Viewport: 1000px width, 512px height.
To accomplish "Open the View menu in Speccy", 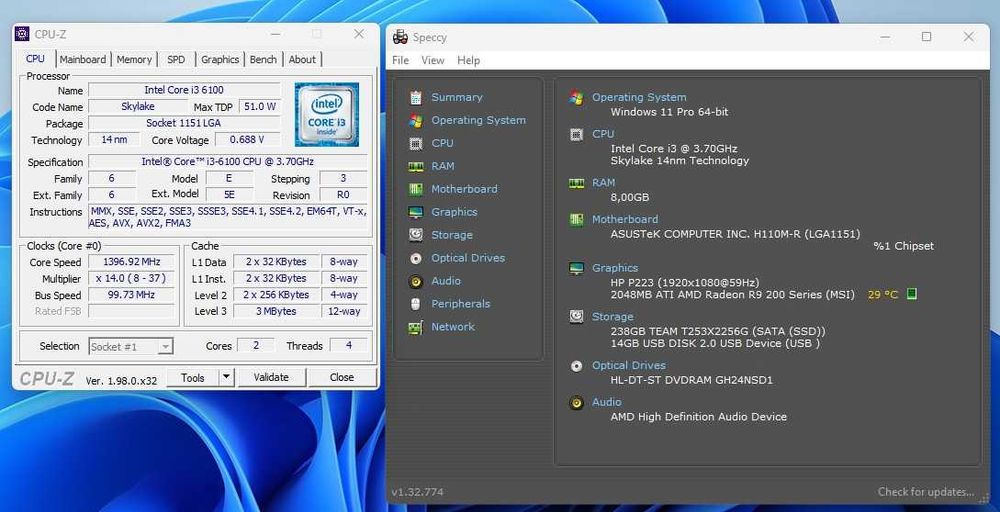I will tap(433, 61).
